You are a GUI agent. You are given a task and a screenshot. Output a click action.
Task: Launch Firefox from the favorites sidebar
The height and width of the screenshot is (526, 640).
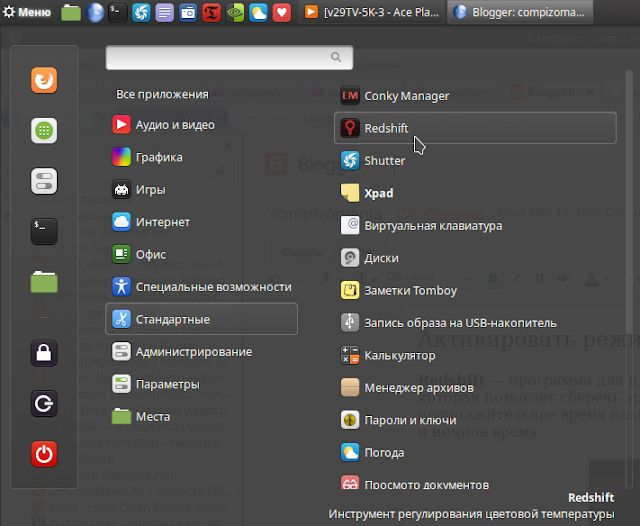point(44,80)
